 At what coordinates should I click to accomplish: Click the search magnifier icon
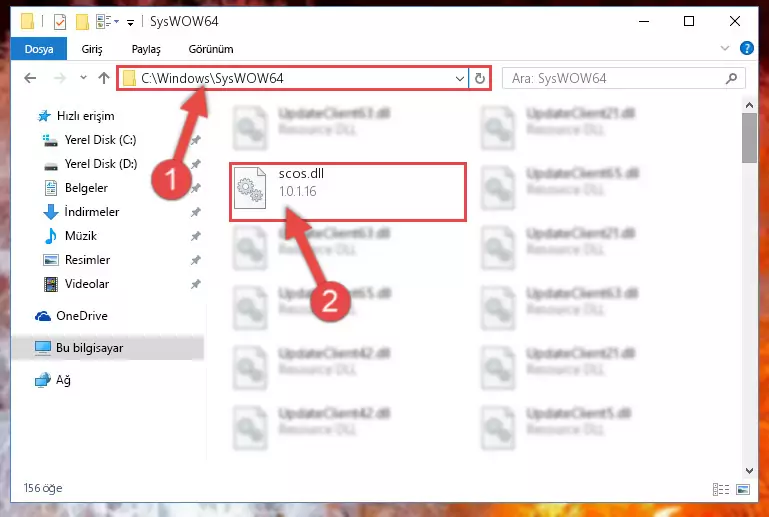731,78
